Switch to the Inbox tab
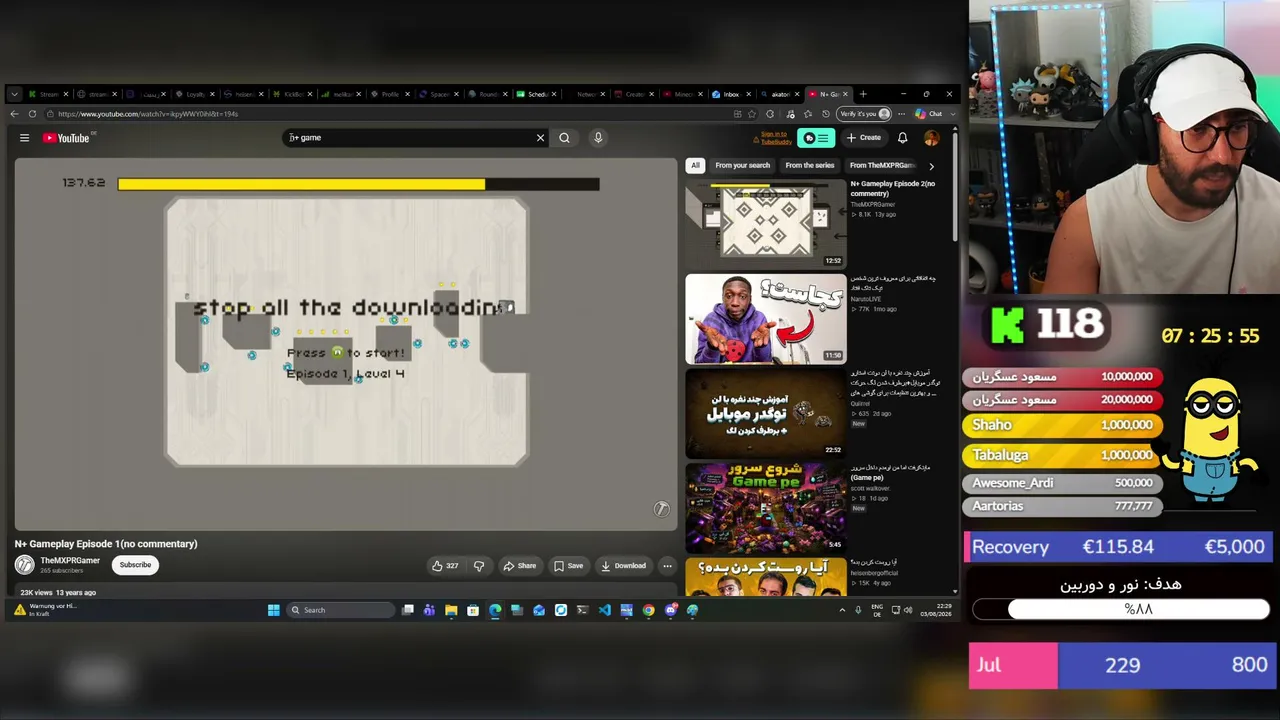The width and height of the screenshot is (1280, 720). [732, 94]
